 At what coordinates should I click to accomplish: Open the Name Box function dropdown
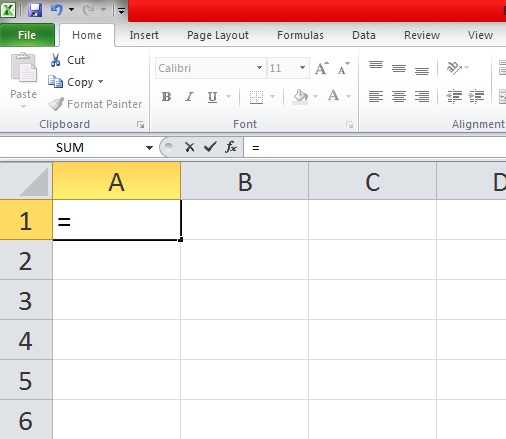click(x=149, y=148)
